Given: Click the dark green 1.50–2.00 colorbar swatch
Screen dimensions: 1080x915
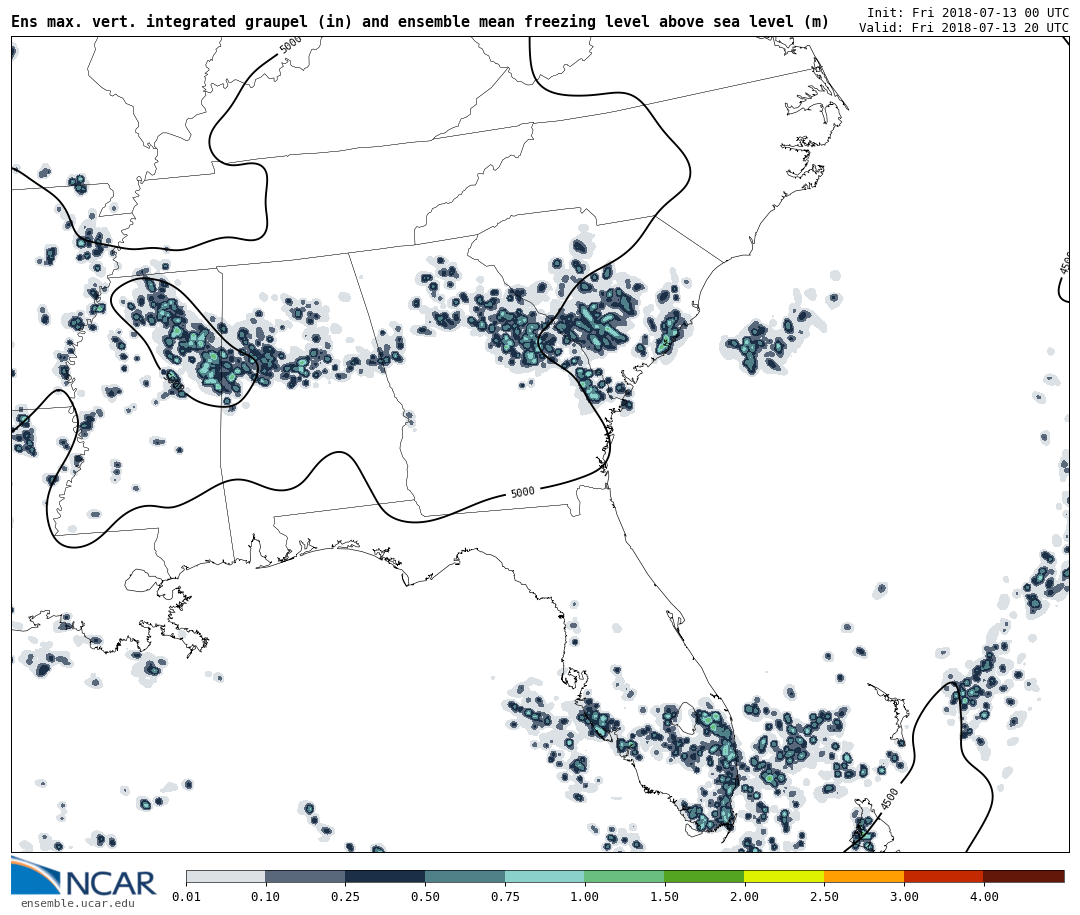Looking at the screenshot, I should click(704, 876).
